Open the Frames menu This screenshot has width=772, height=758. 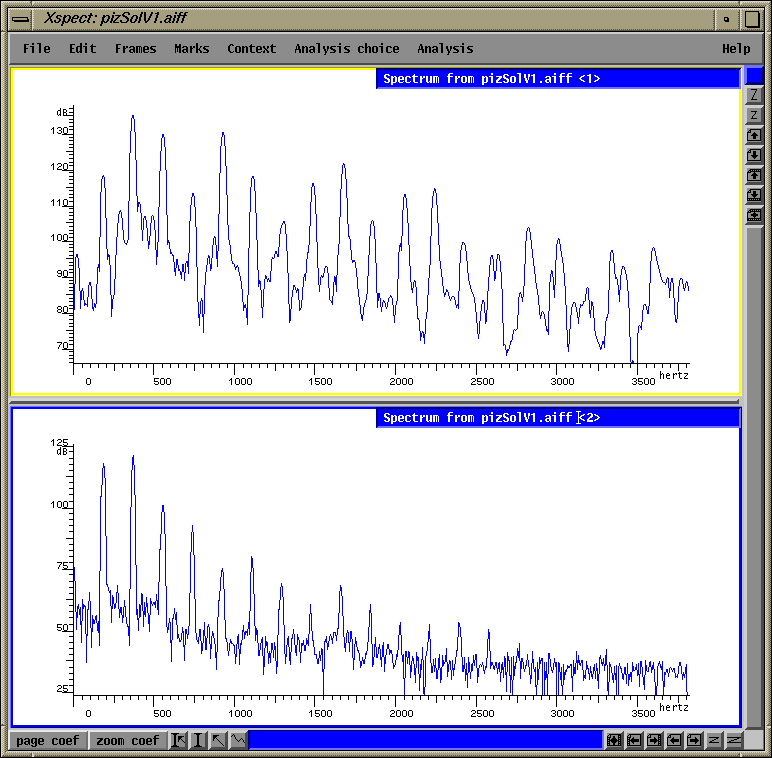[x=135, y=49]
